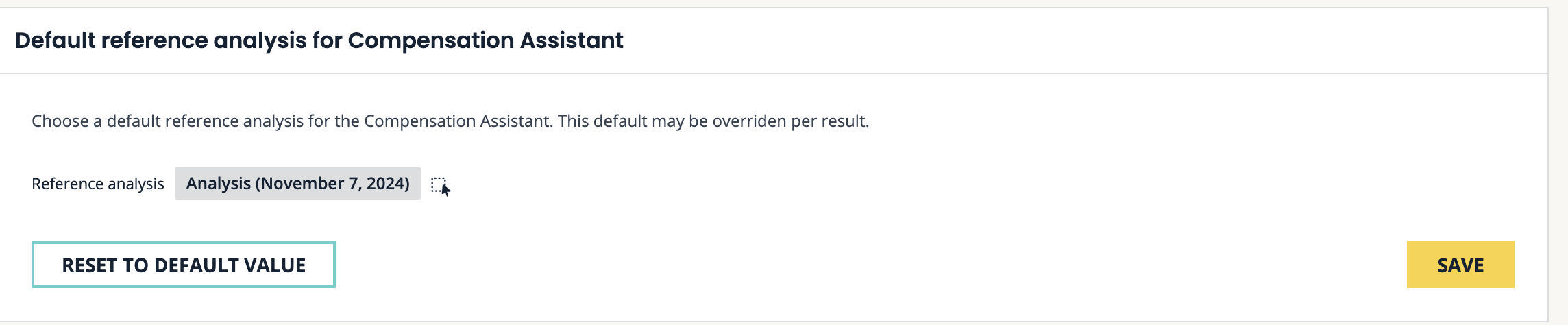Open the analysis selector via dotted-square cursor icon
This screenshot has height=325, width=1568.
coord(440,185)
